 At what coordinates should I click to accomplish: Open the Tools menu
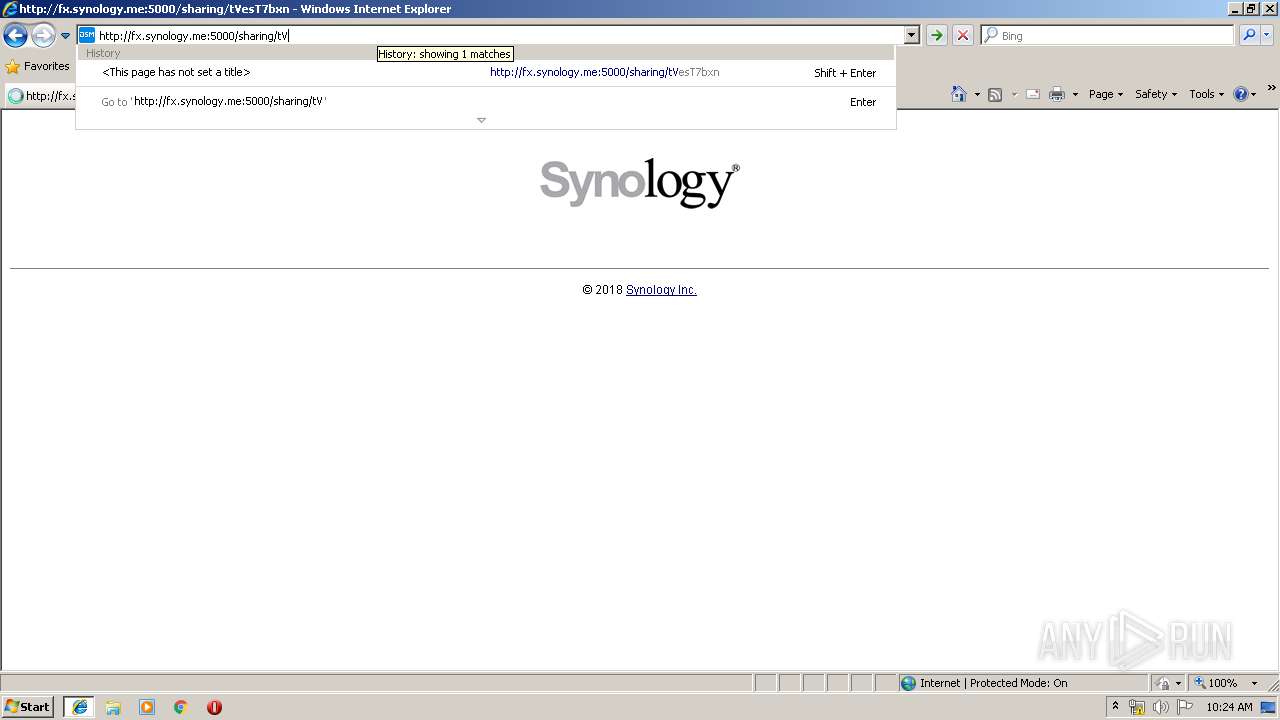(1206, 94)
